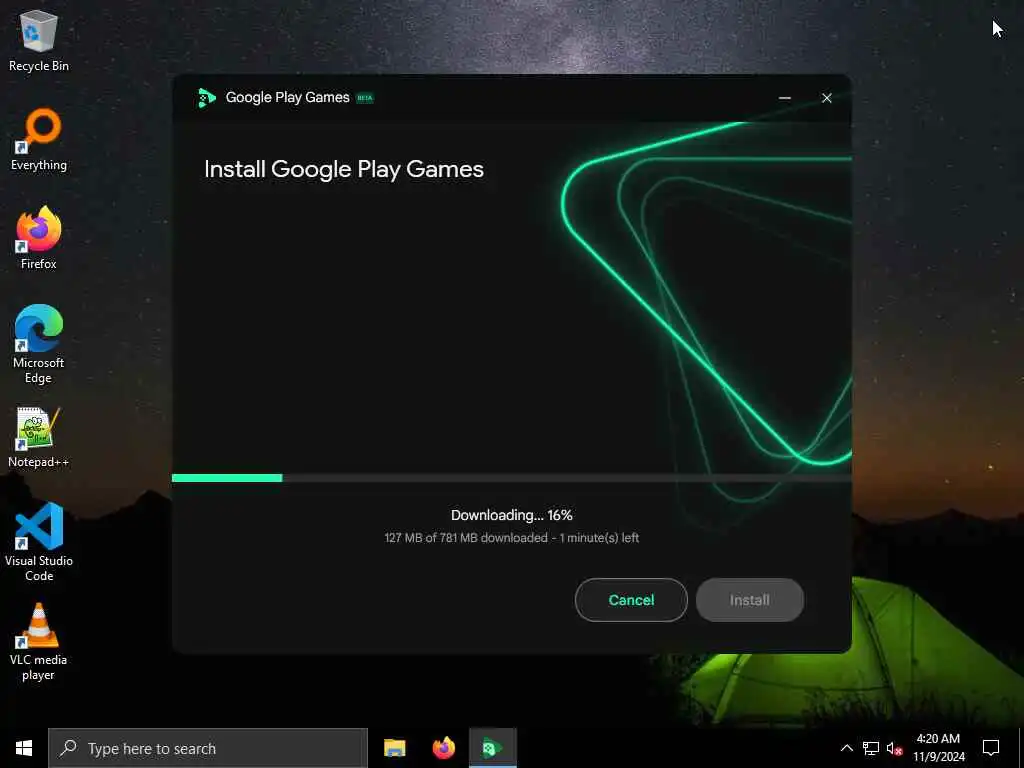Viewport: 1024px width, 768px height.
Task: Select the VLC media player desktop shortcut
Action: point(39,642)
